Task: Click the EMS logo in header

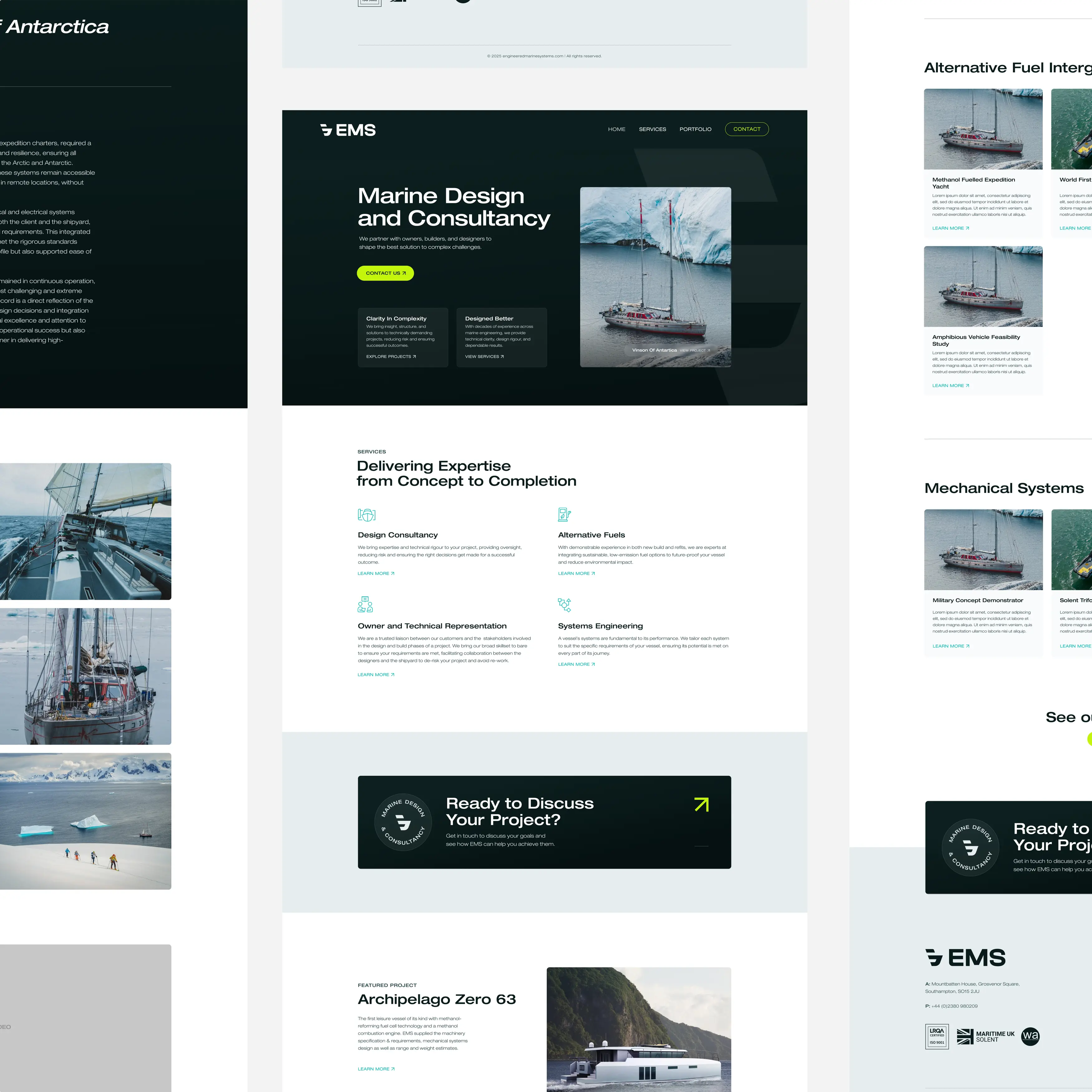Action: click(x=348, y=130)
